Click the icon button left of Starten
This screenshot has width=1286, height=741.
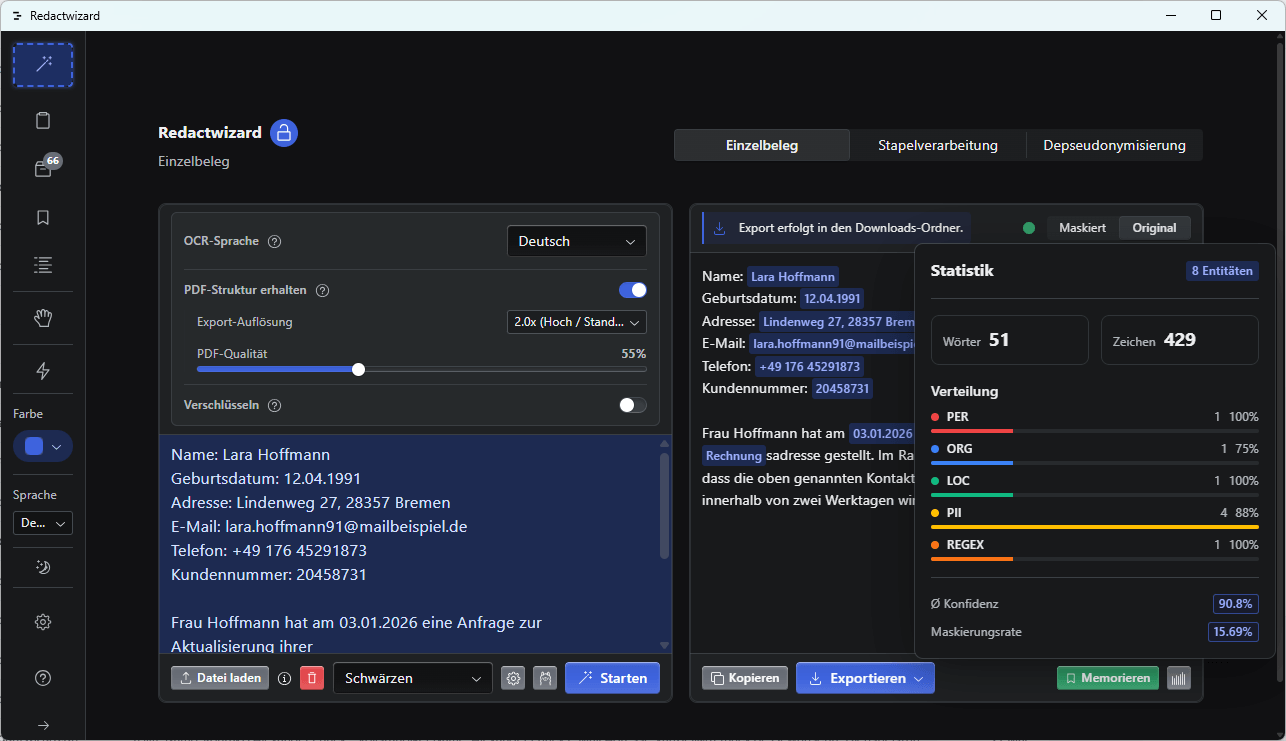pos(545,678)
